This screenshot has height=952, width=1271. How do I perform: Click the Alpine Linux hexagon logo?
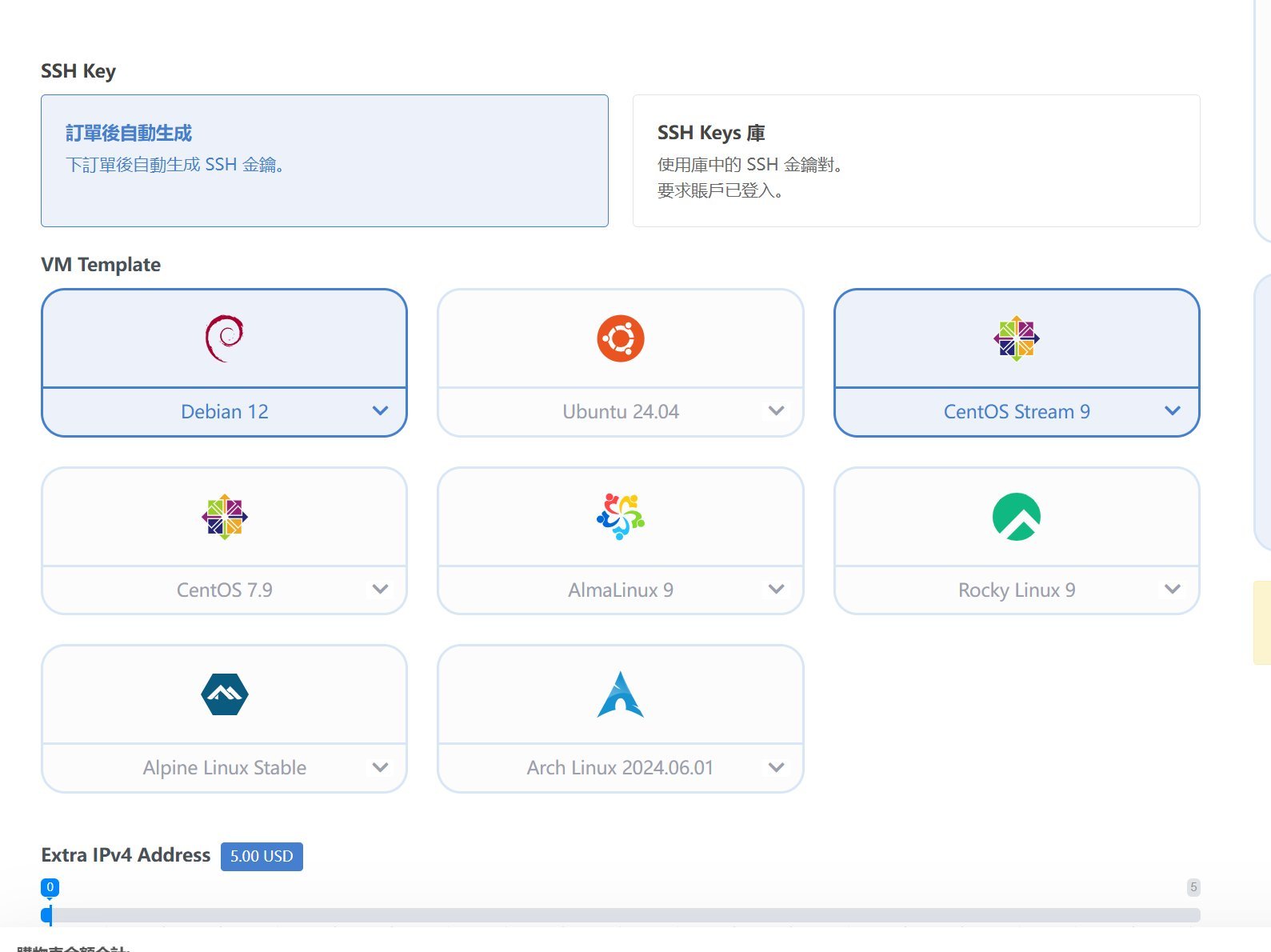click(x=224, y=694)
